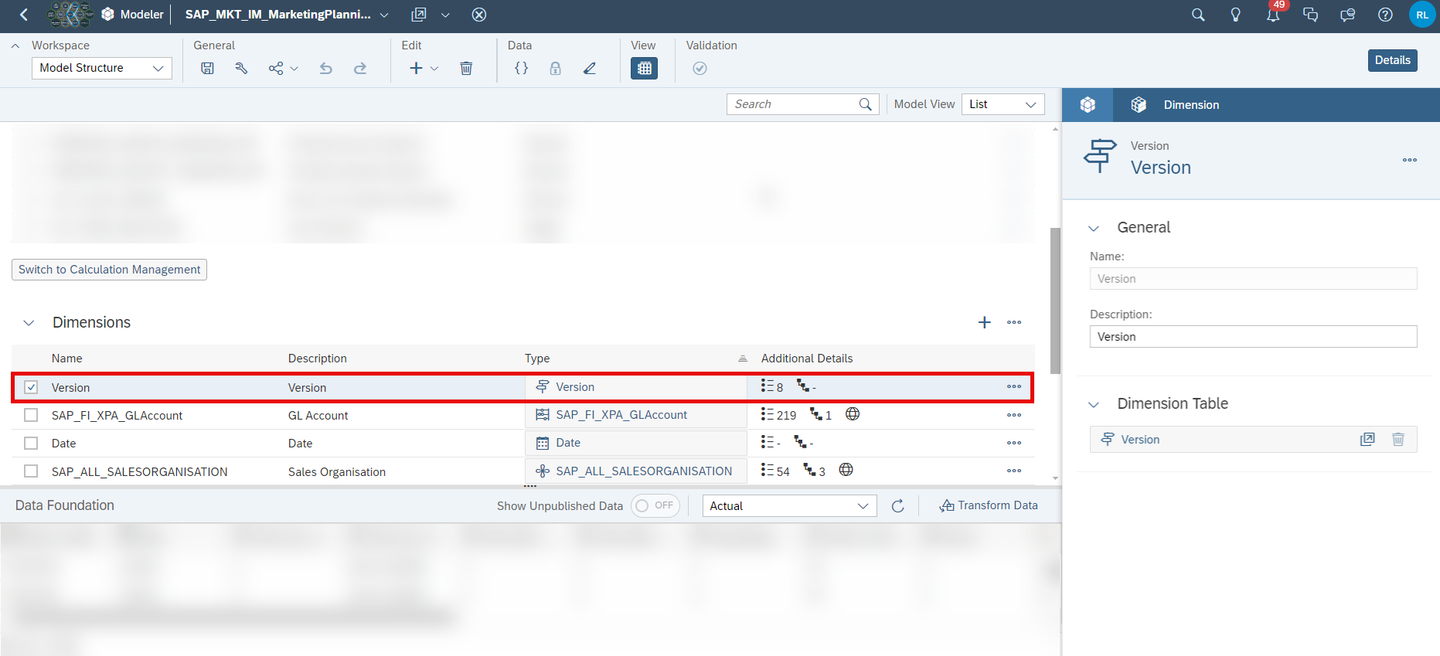Viewport: 1440px width, 656px height.
Task: Click the vertical scrollbar of model list
Action: coord(1055,300)
